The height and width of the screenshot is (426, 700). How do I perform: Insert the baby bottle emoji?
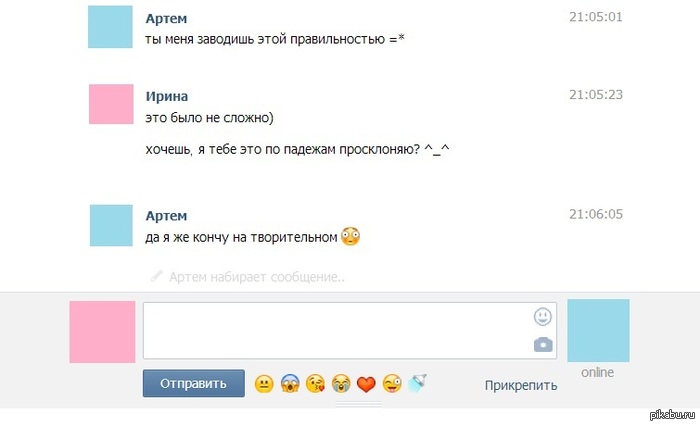coord(418,383)
